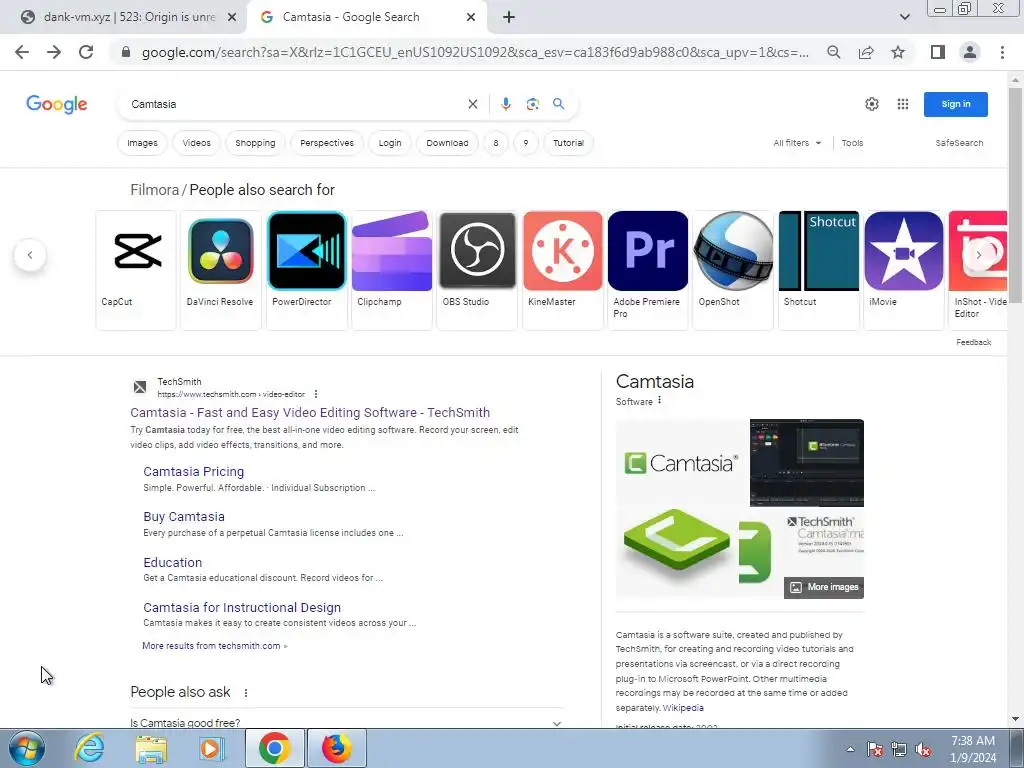Screen dimensions: 1024x768
Task: Show more results from techsmith.com
Action: click(214, 646)
